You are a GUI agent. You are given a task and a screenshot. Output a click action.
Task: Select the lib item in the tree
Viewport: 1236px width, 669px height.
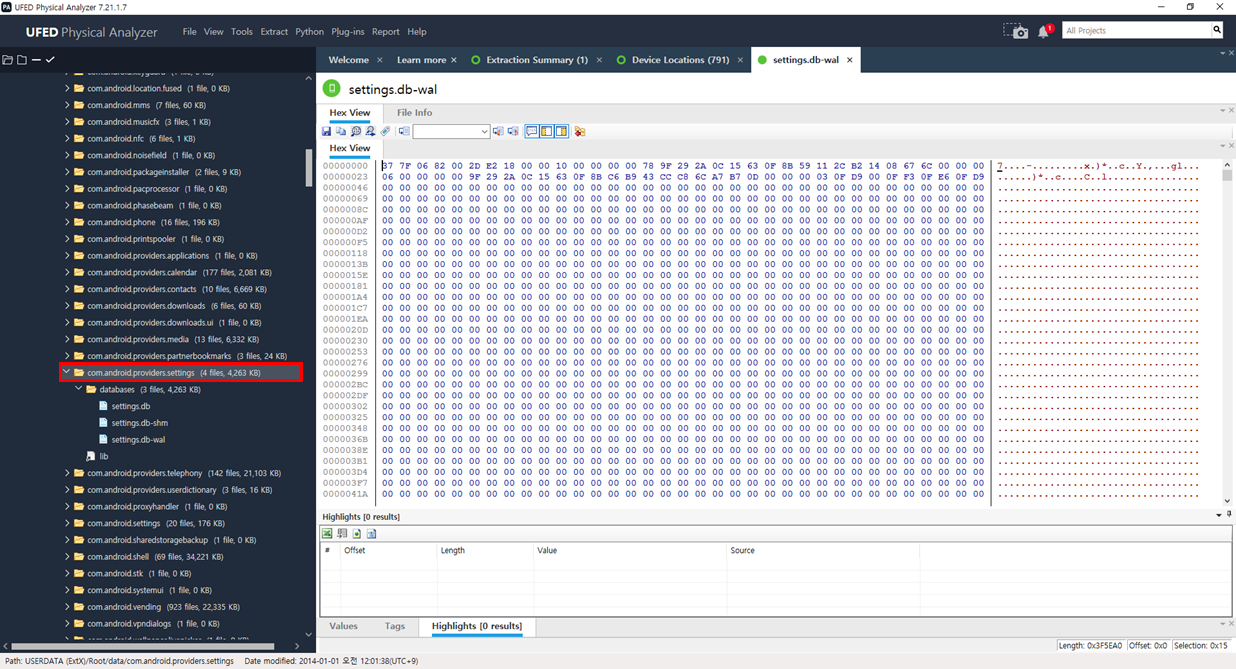pyautogui.click(x=103, y=456)
